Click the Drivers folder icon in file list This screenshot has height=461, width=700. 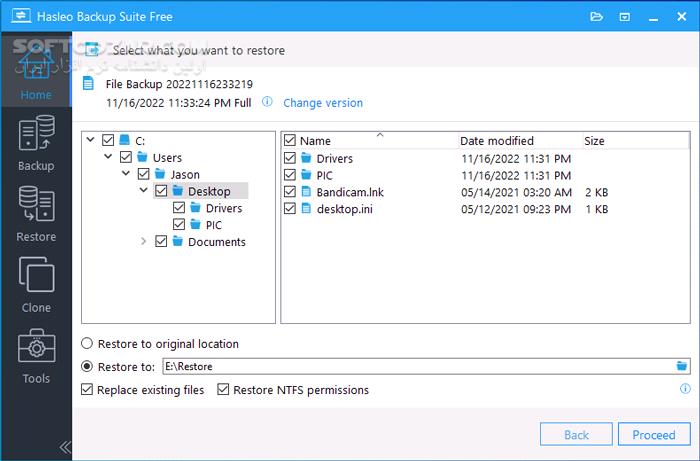click(x=306, y=158)
